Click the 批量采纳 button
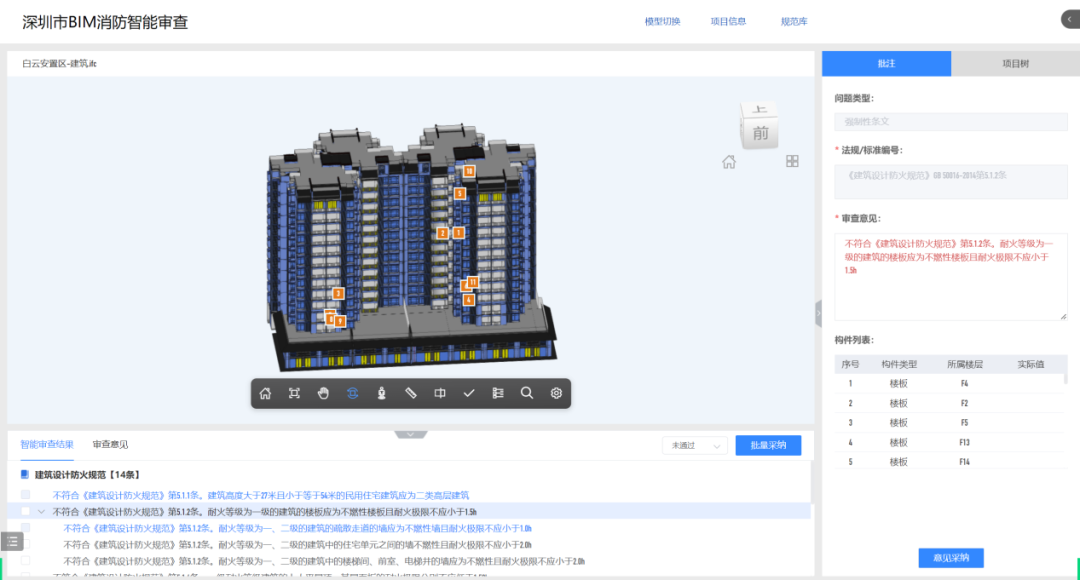 point(768,446)
